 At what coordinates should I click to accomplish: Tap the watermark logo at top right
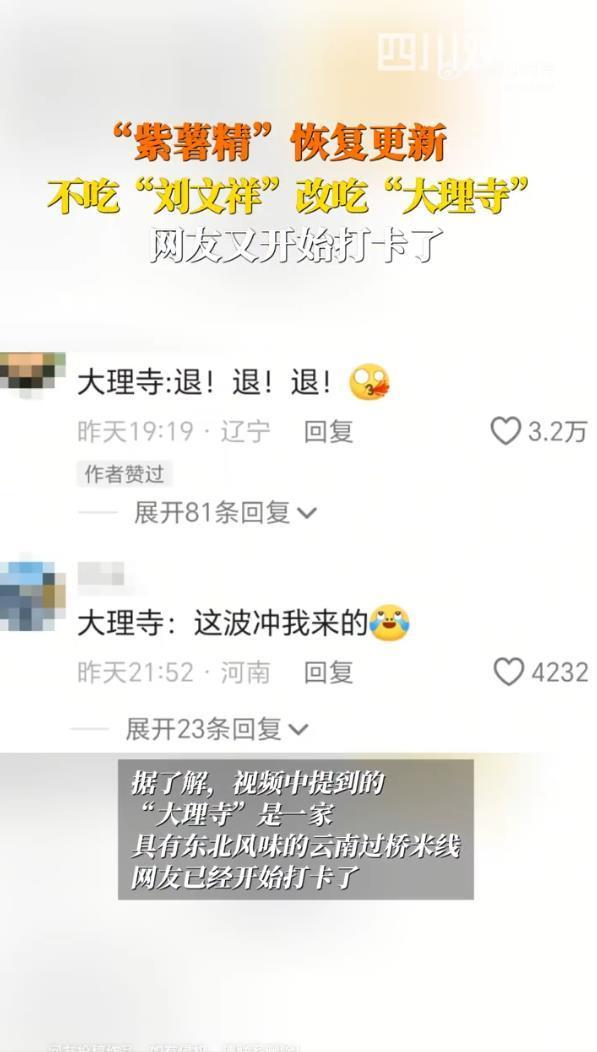pos(463,57)
